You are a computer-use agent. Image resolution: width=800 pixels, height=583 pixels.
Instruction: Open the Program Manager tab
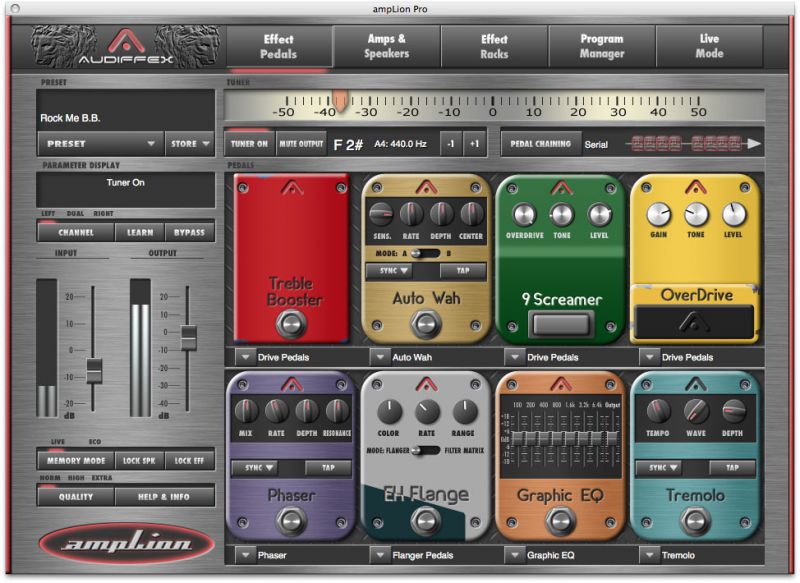click(x=602, y=46)
